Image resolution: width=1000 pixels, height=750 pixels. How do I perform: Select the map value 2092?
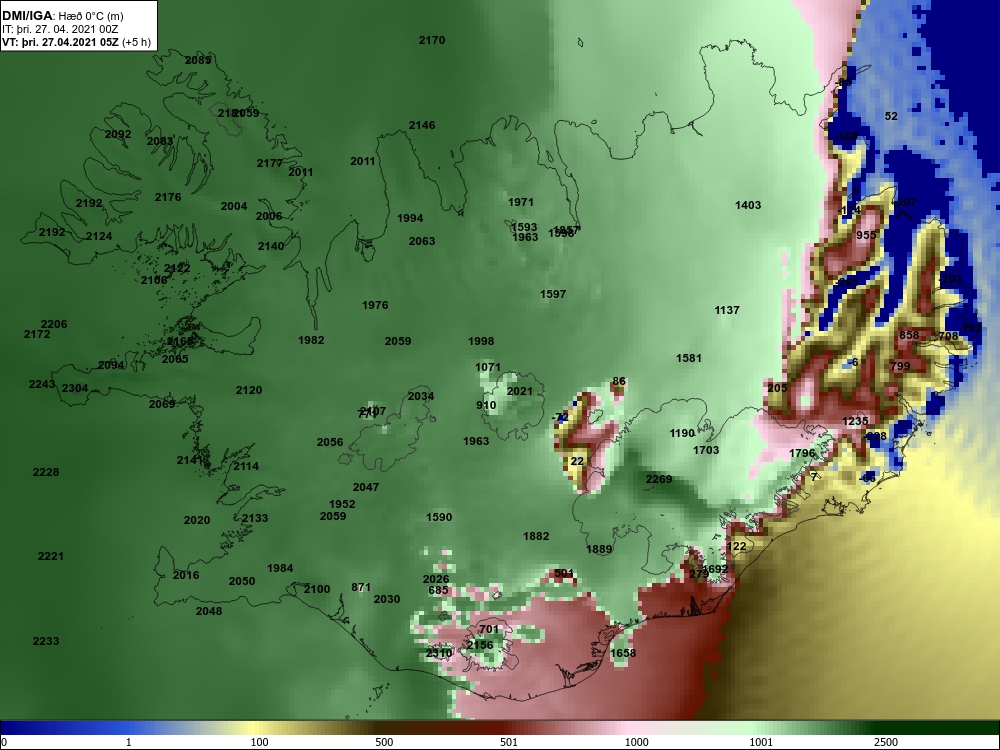118,135
